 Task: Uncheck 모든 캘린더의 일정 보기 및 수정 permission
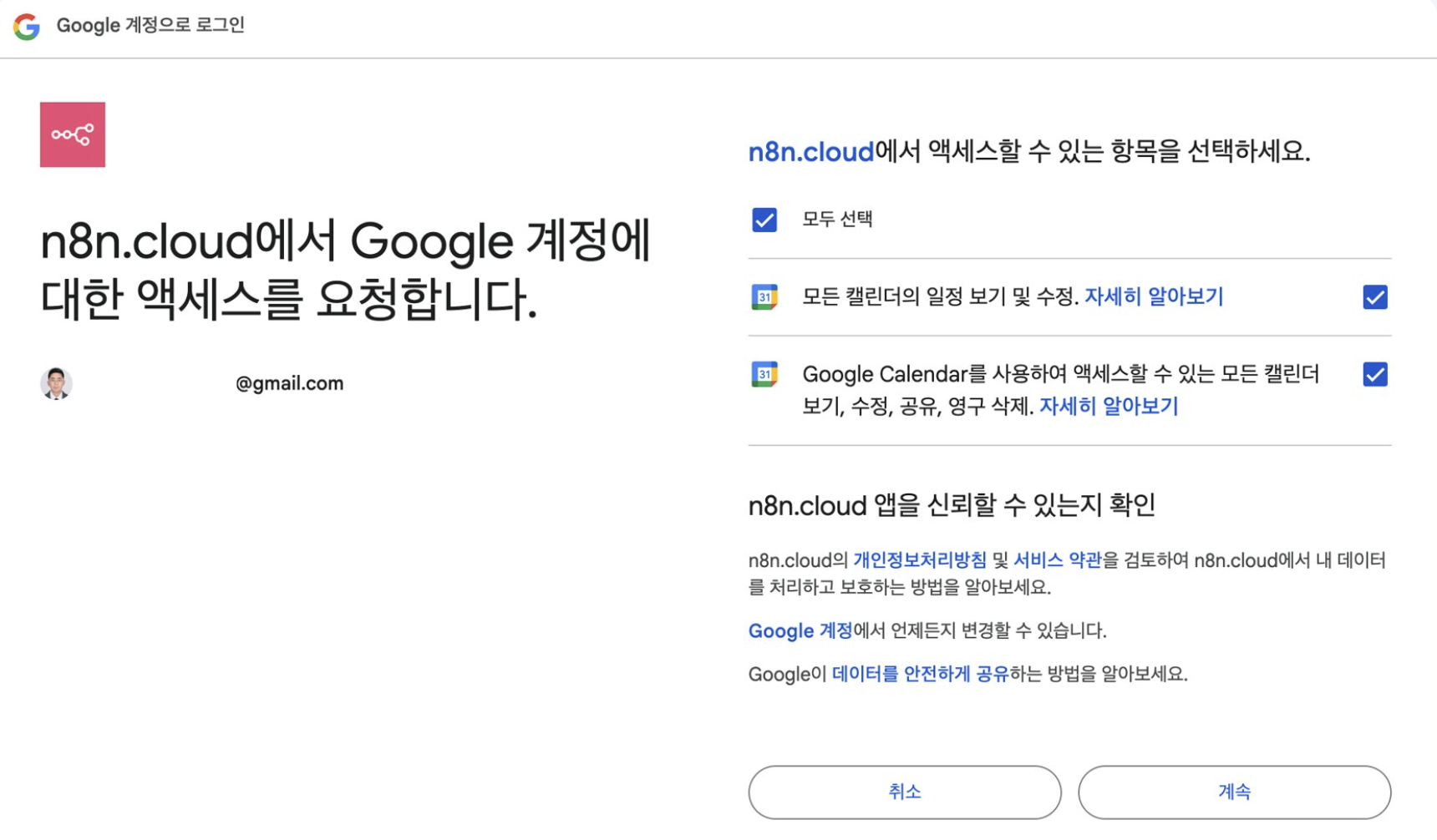pos(1375,297)
